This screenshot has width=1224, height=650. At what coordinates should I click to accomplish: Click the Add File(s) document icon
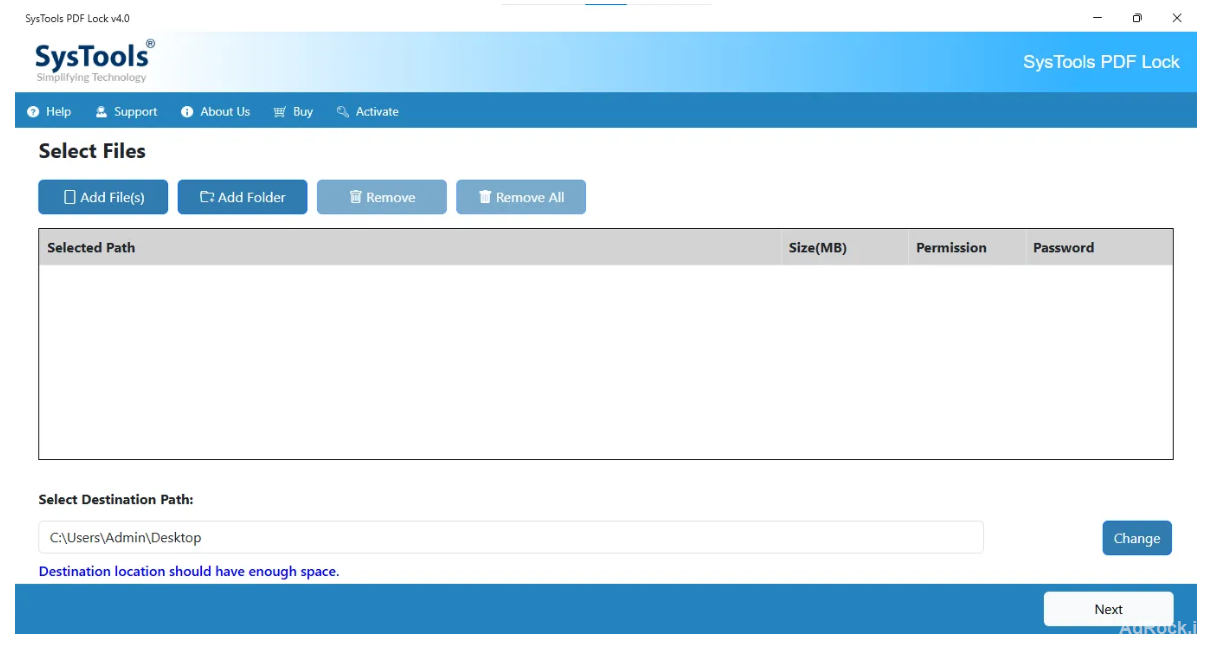[x=70, y=197]
